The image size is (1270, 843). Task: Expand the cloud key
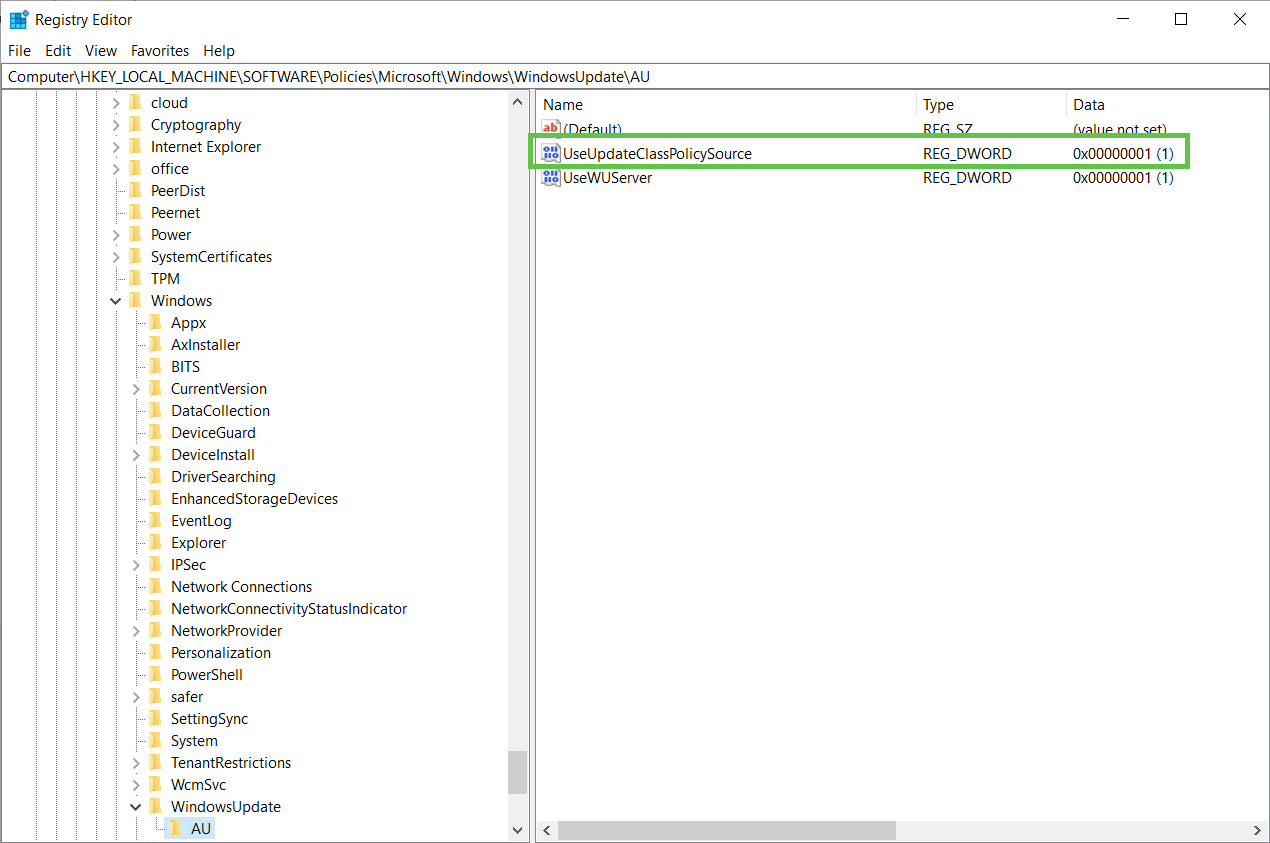click(x=116, y=102)
